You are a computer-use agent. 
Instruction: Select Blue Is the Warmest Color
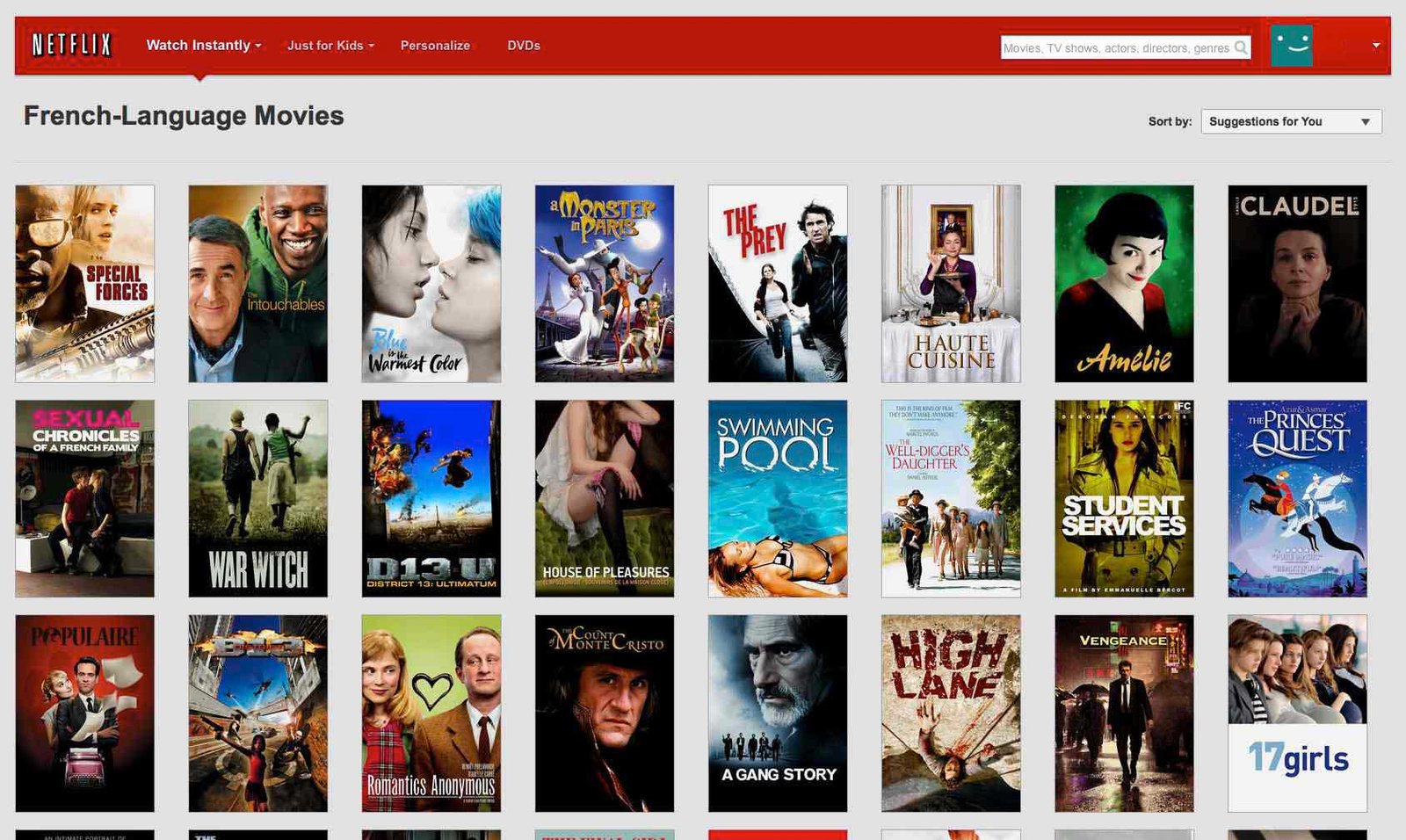pos(431,284)
